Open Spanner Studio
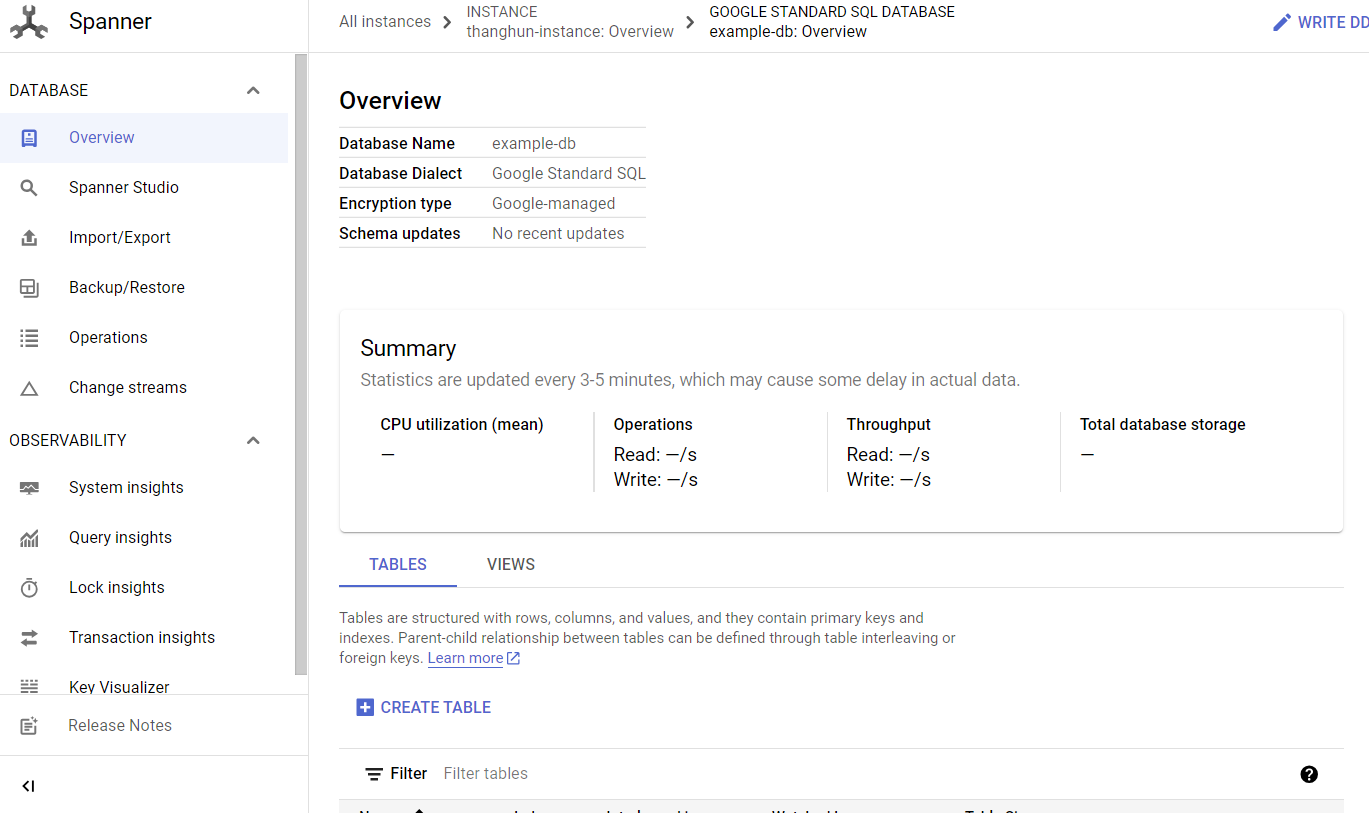This screenshot has height=813, width=1369. point(144,188)
